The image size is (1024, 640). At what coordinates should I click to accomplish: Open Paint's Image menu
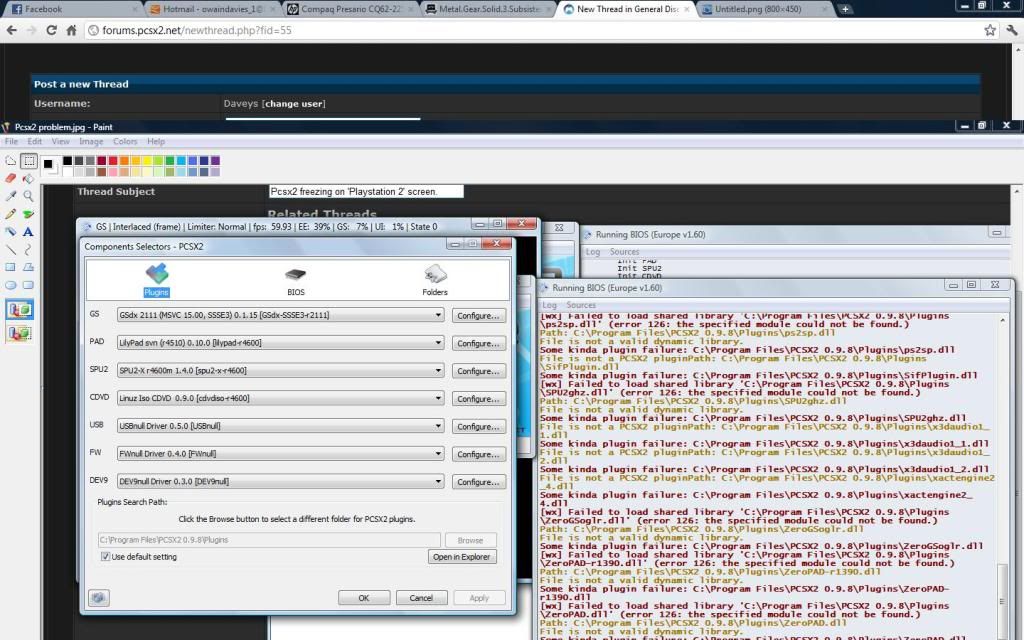[x=91, y=142]
